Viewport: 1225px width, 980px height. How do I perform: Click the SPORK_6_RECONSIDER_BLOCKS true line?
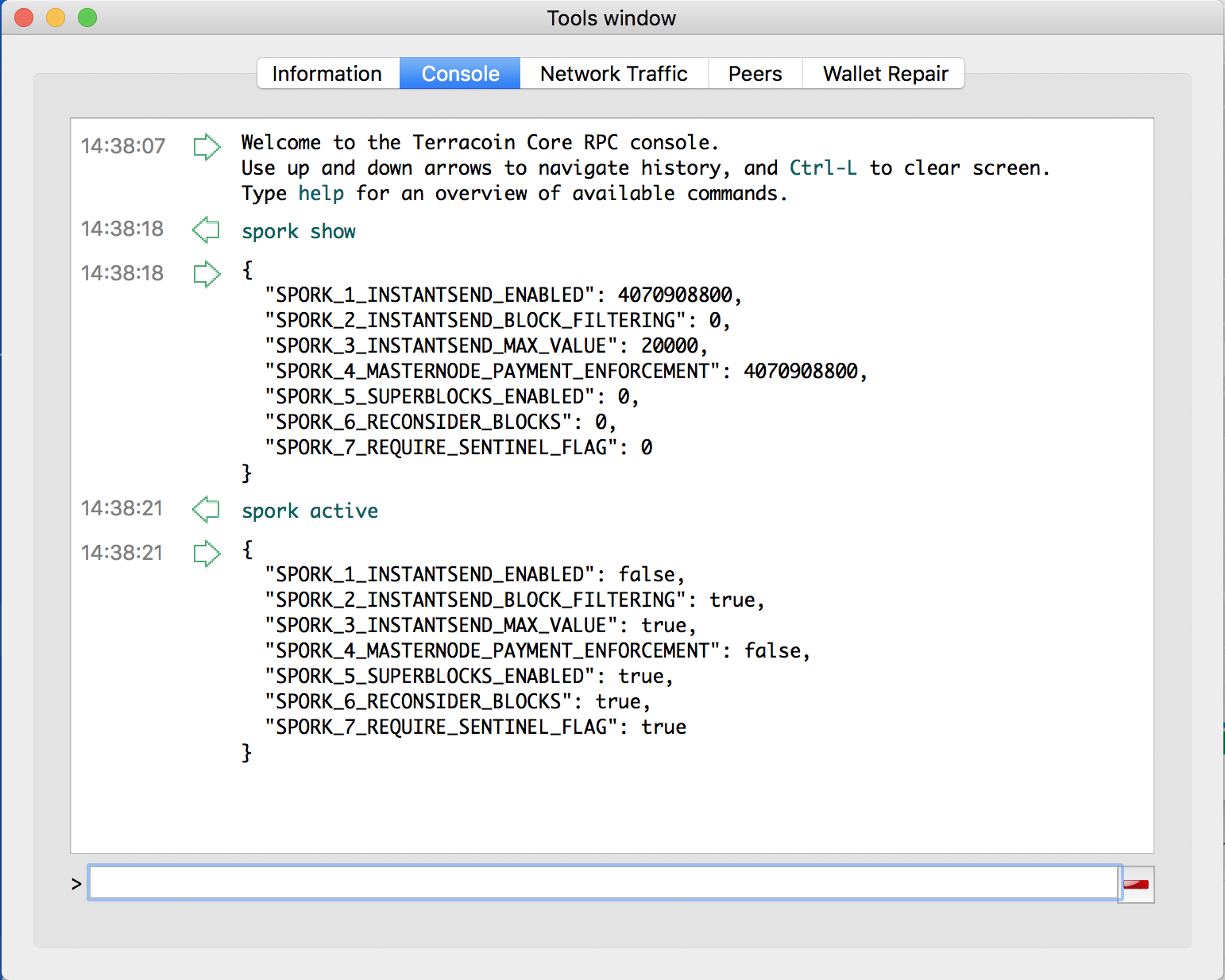(x=458, y=702)
